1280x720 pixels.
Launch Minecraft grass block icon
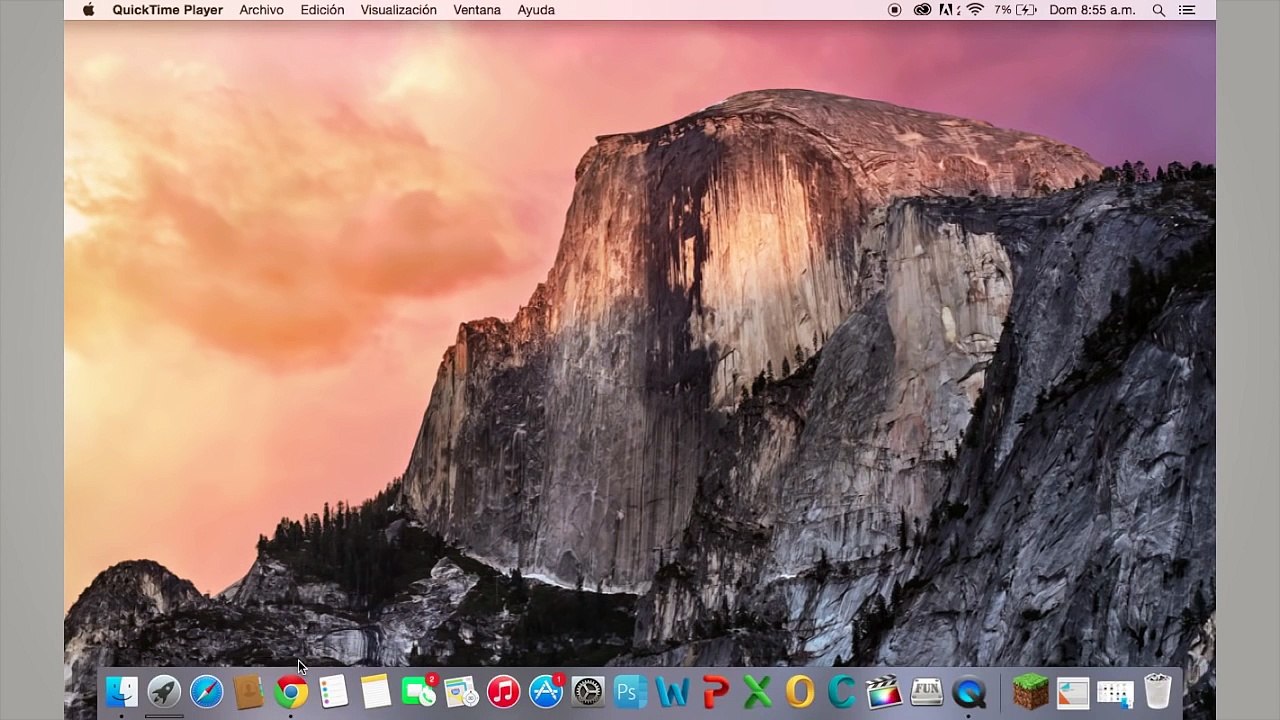tap(1030, 692)
